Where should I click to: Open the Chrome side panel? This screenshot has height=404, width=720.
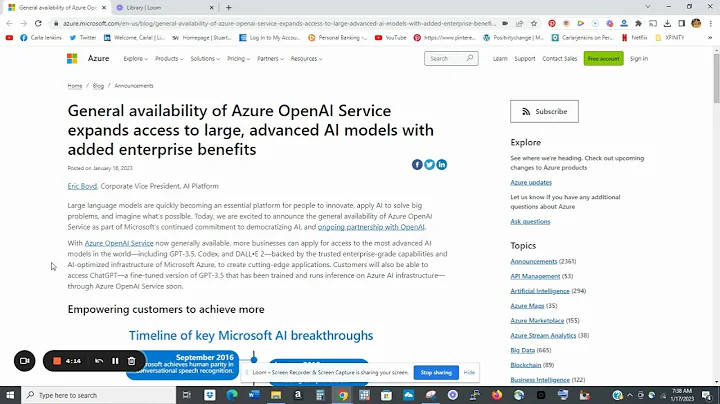click(682, 23)
